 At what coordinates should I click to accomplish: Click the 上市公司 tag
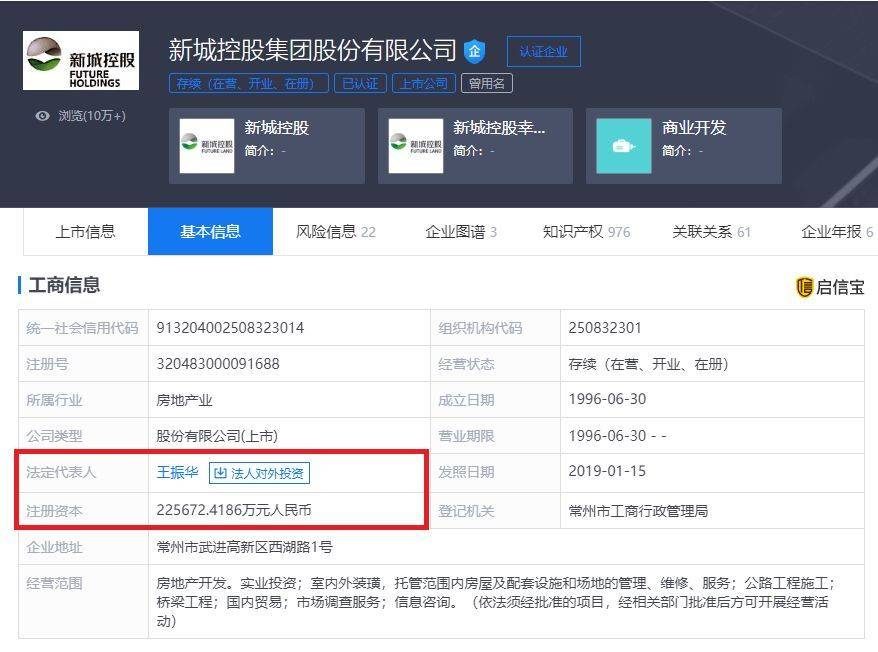pyautogui.click(x=424, y=83)
